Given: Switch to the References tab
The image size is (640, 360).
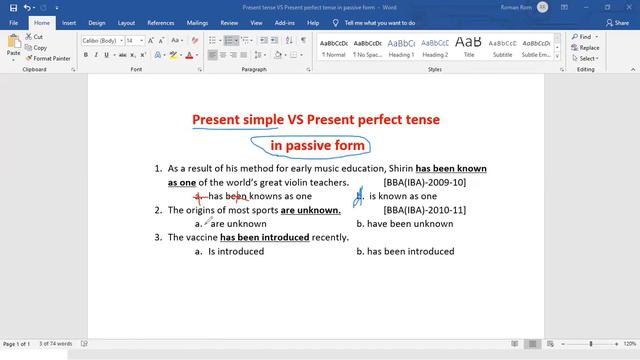Looking at the screenshot, I should point(161,23).
